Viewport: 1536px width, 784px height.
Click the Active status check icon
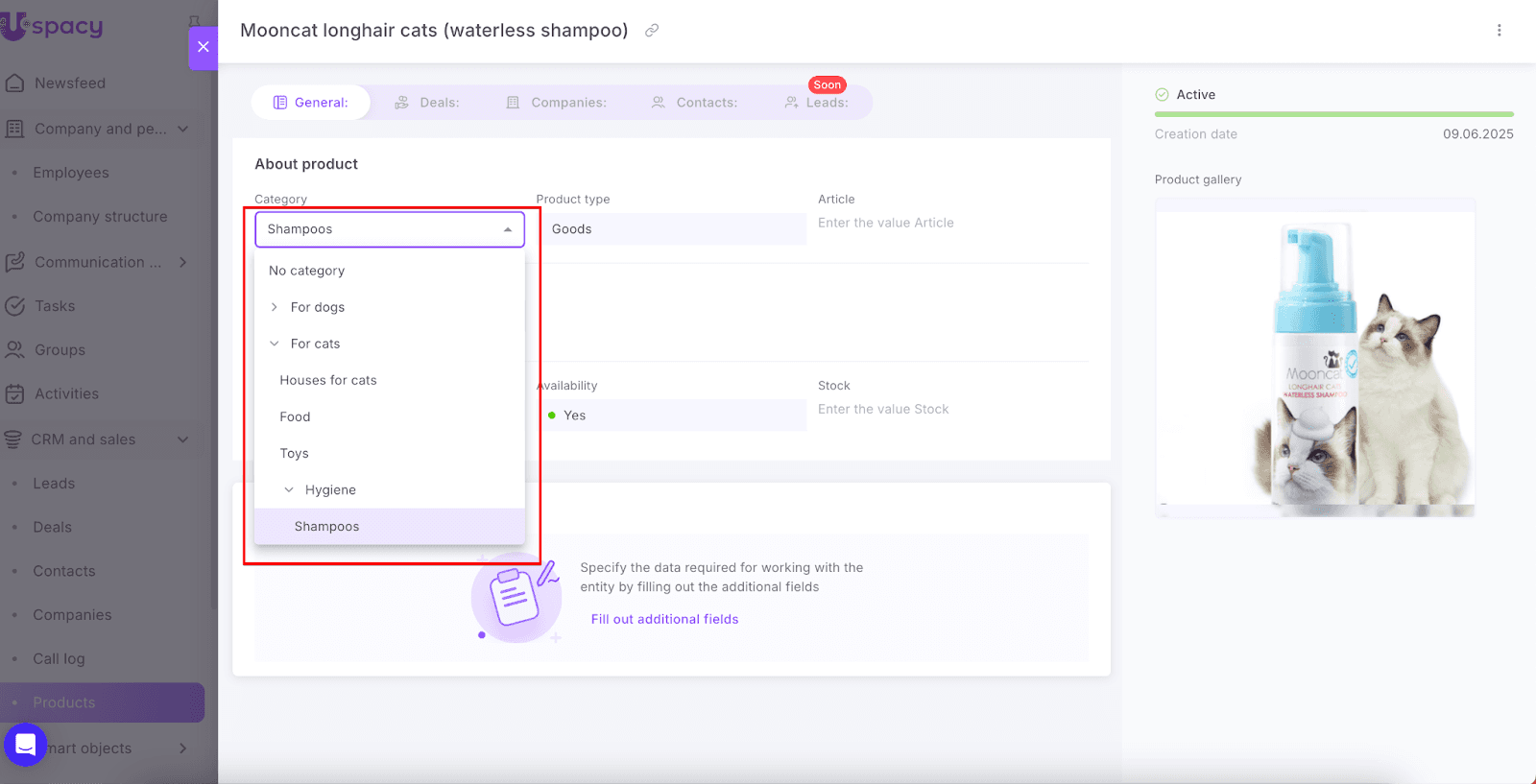(1162, 95)
